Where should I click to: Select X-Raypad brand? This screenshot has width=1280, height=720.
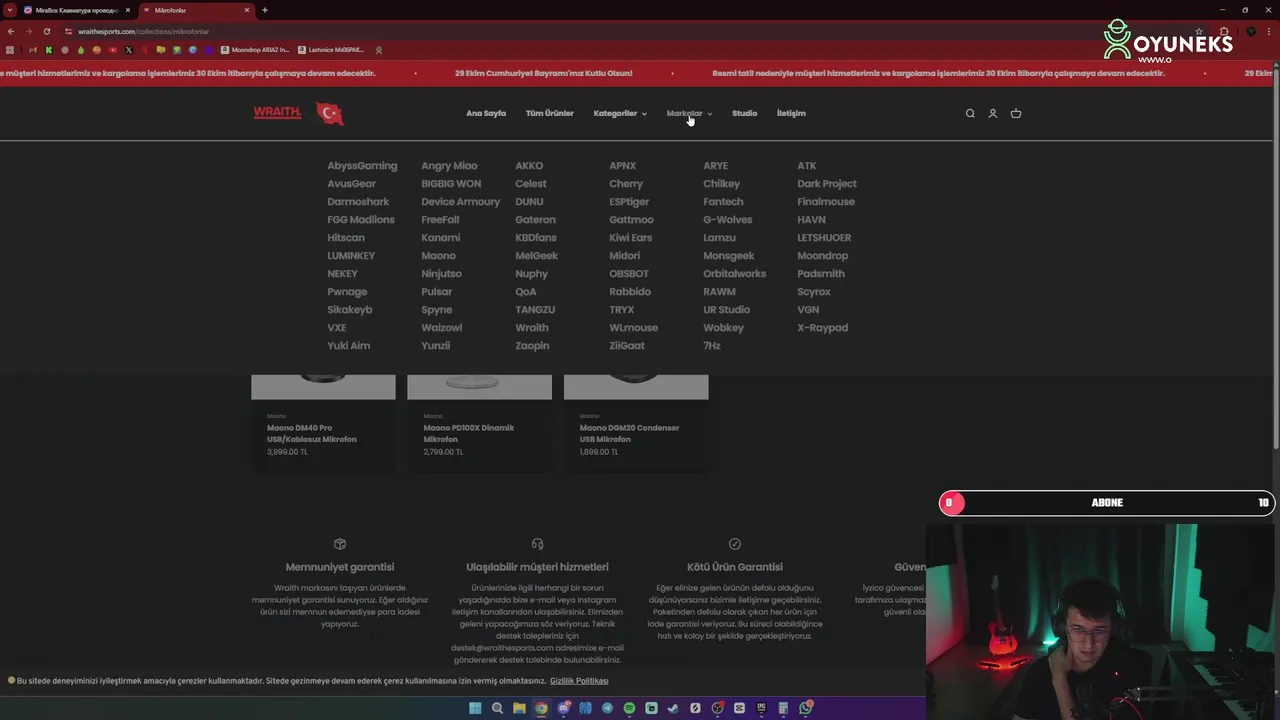point(822,328)
